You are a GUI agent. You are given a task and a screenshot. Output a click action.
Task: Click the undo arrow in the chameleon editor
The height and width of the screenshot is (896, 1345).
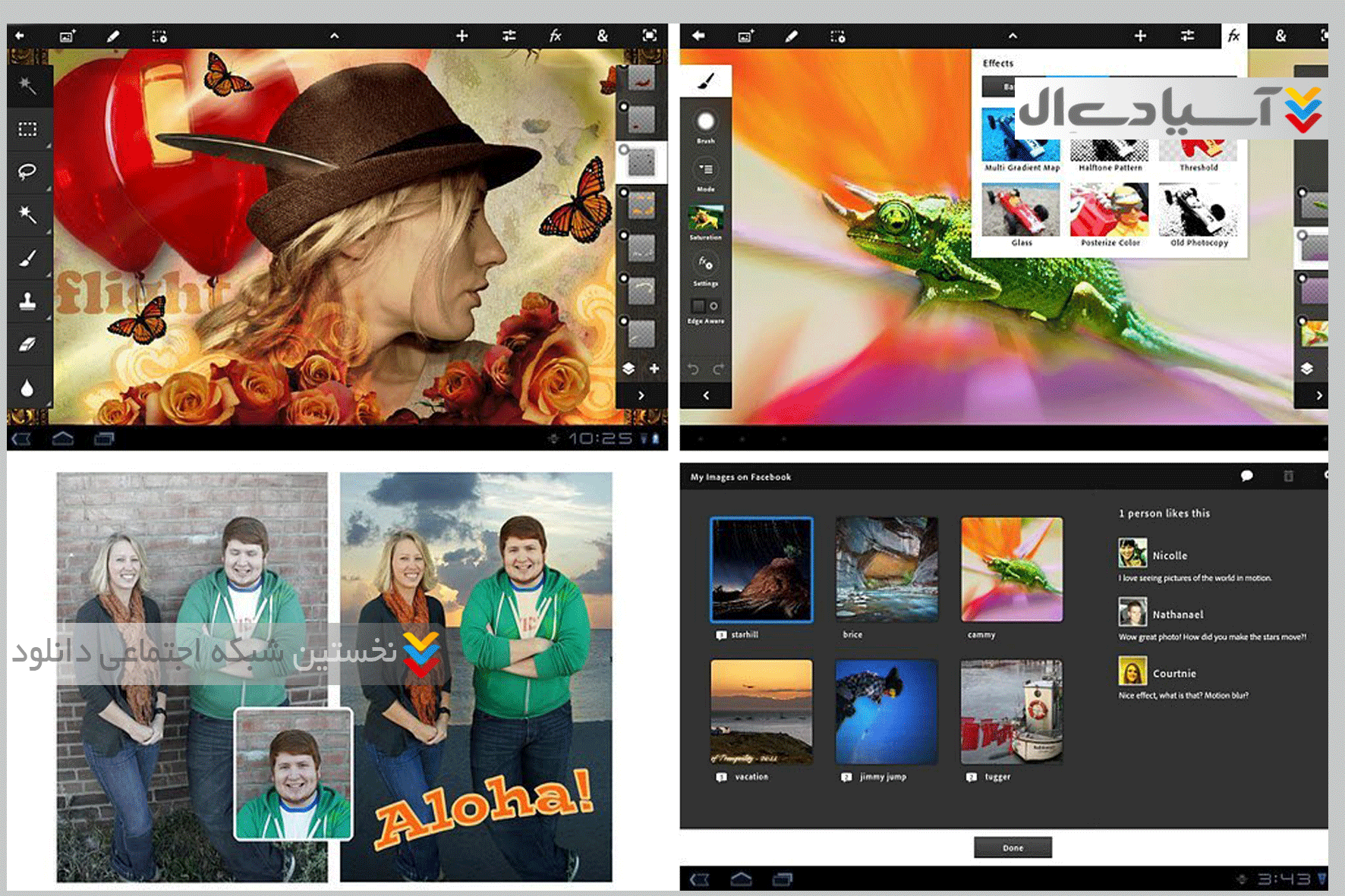point(693,369)
